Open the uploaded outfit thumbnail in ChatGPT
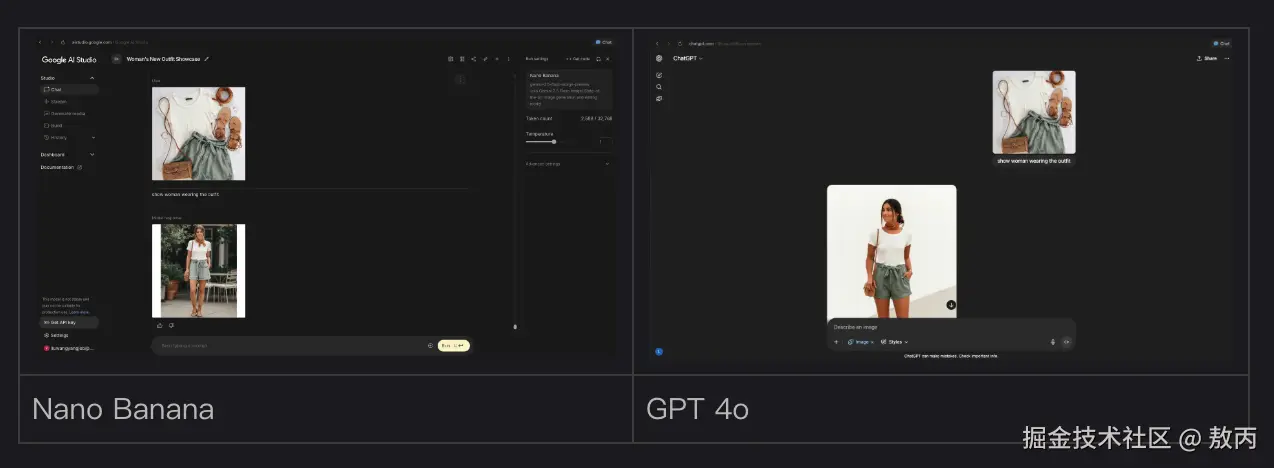This screenshot has height=468, width=1274. pos(1034,112)
